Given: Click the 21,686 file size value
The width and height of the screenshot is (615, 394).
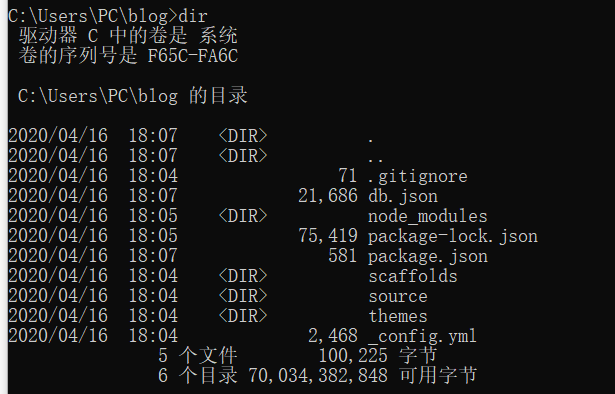Looking at the screenshot, I should [328, 196].
